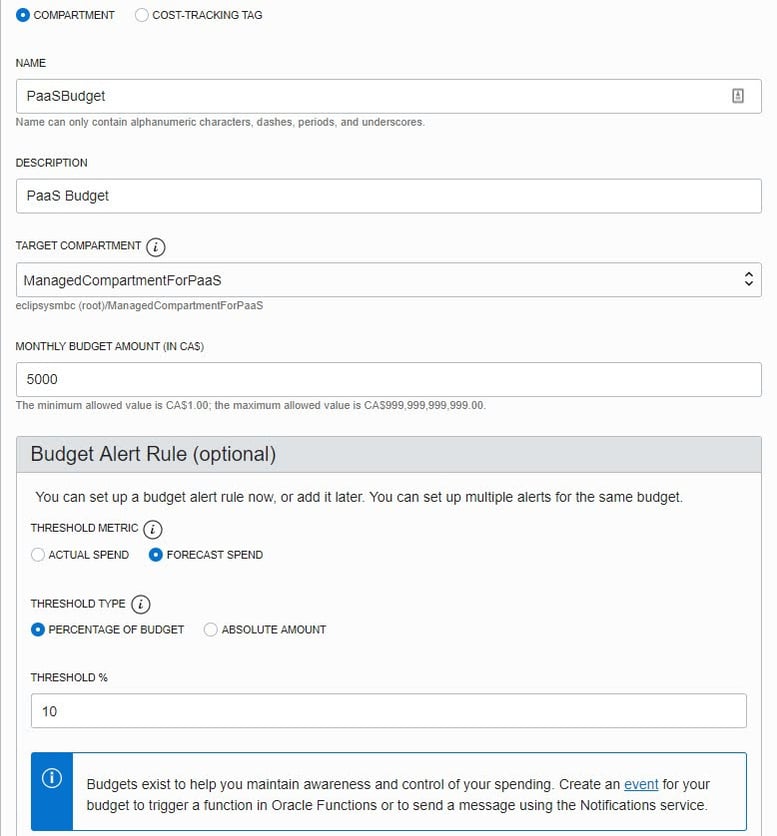Click the Name field containing PaaSBudget
This screenshot has width=777, height=836.
(x=370, y=96)
